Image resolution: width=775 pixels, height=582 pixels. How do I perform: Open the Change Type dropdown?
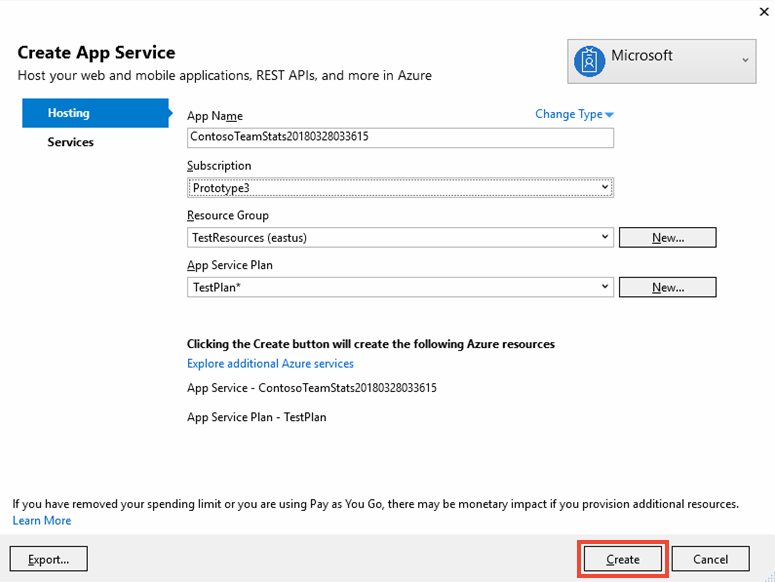point(574,114)
